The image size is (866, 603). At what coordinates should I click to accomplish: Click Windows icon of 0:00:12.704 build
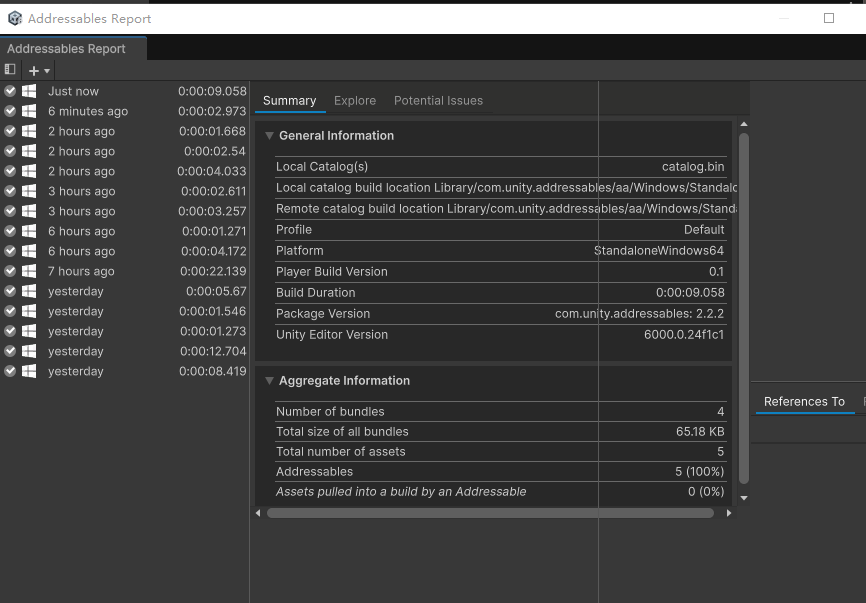click(29, 351)
